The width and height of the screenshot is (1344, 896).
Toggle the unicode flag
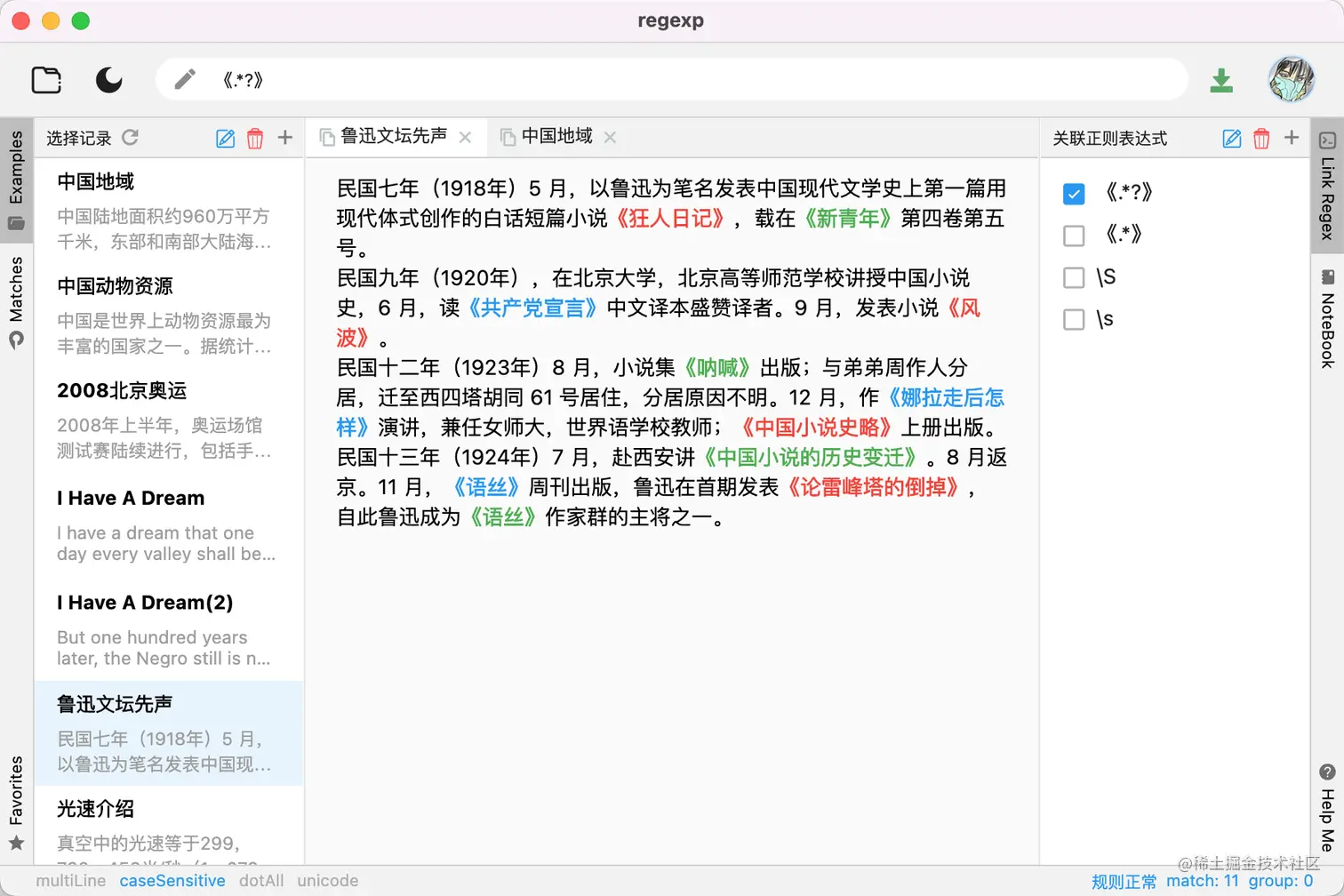point(328,881)
